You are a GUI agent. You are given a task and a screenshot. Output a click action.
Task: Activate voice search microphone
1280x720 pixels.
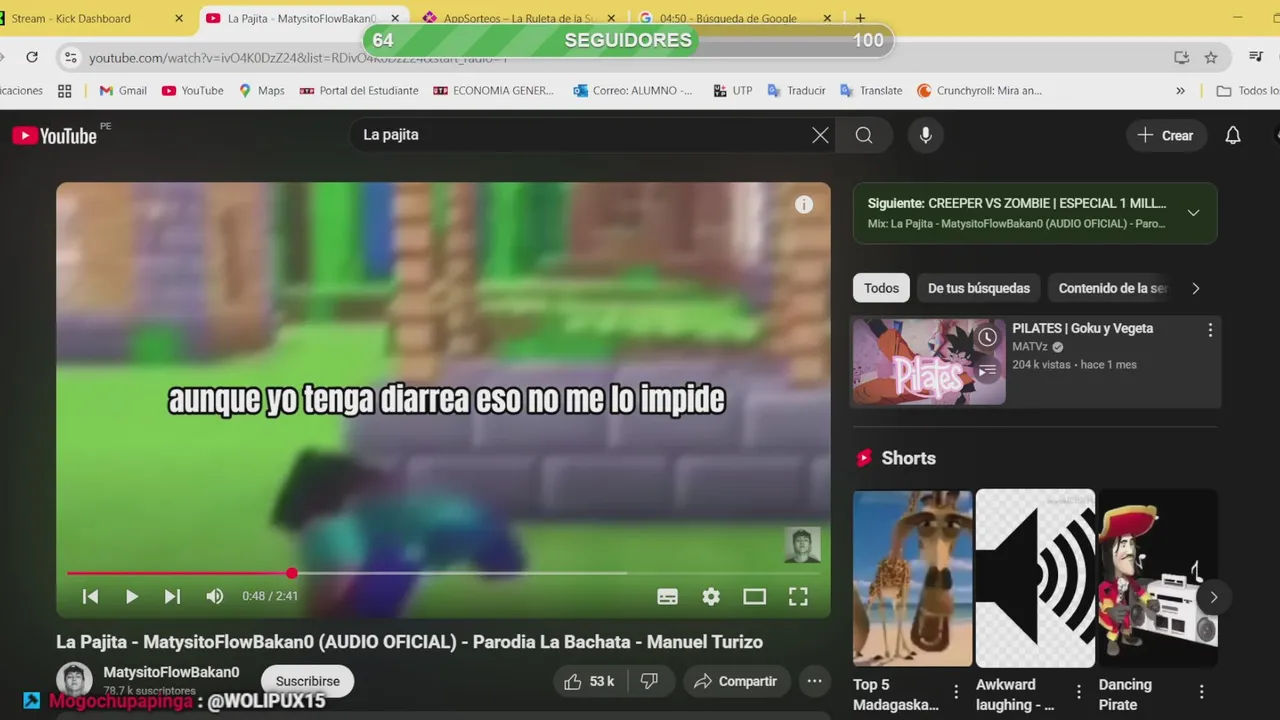click(x=926, y=135)
